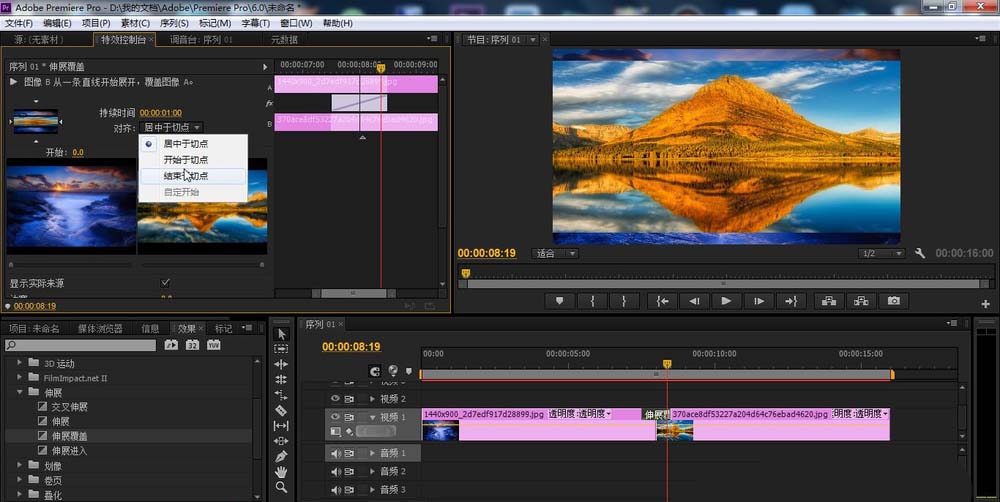The height and width of the screenshot is (502, 1000).
Task: Export a frame with the camera icon
Action: [893, 301]
